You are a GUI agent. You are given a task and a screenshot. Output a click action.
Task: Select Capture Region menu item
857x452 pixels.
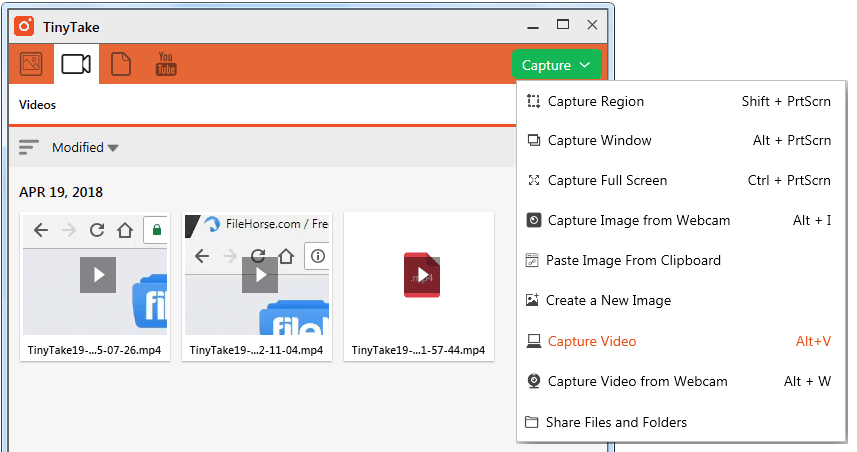pos(595,101)
